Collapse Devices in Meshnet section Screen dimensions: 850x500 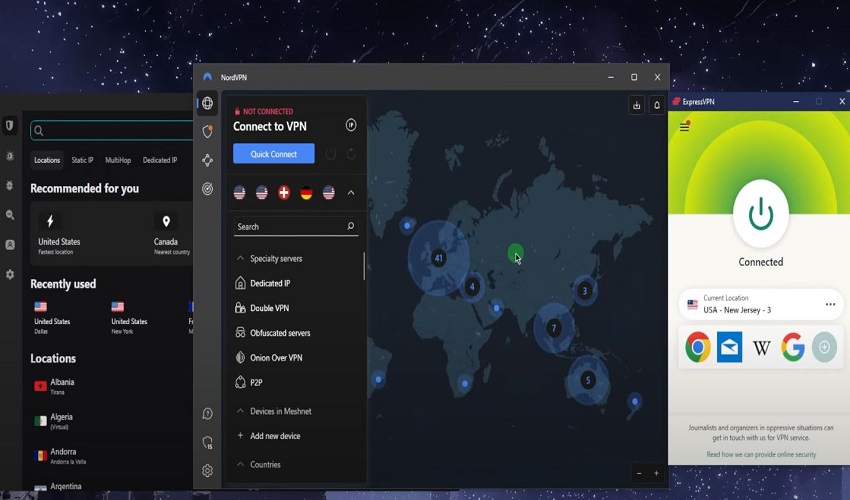click(x=240, y=411)
